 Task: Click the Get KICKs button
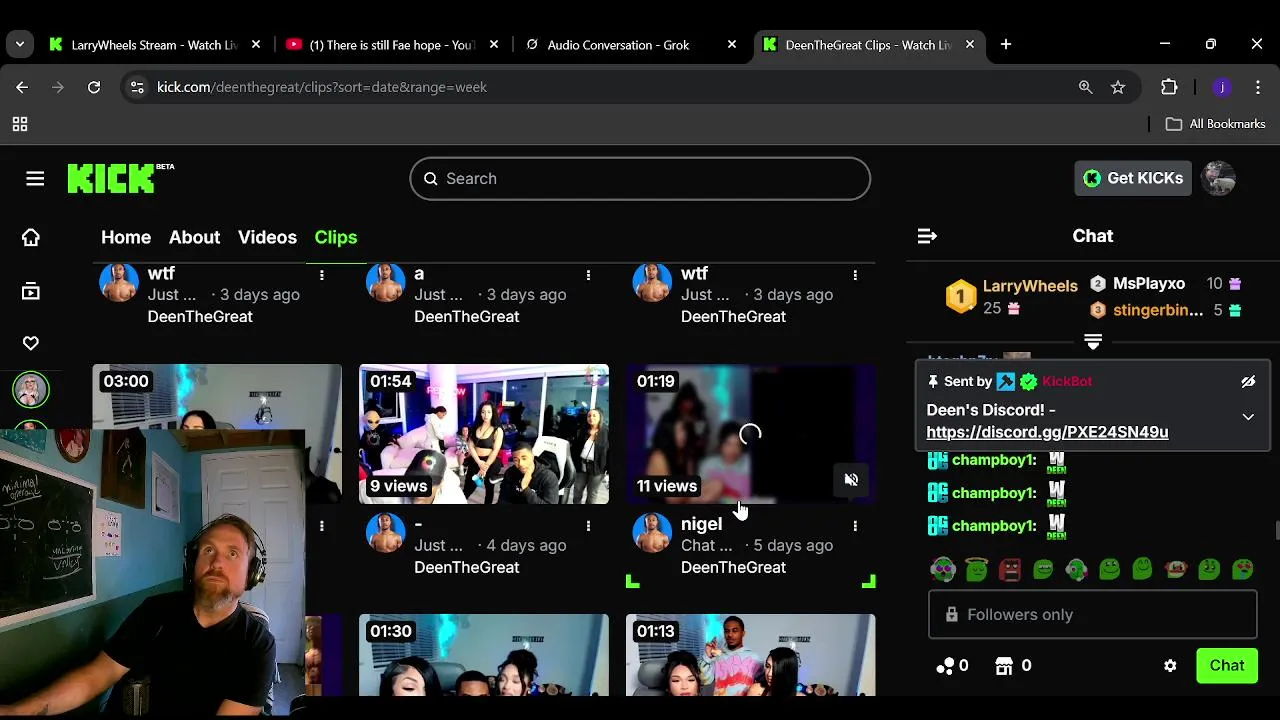pos(1132,178)
